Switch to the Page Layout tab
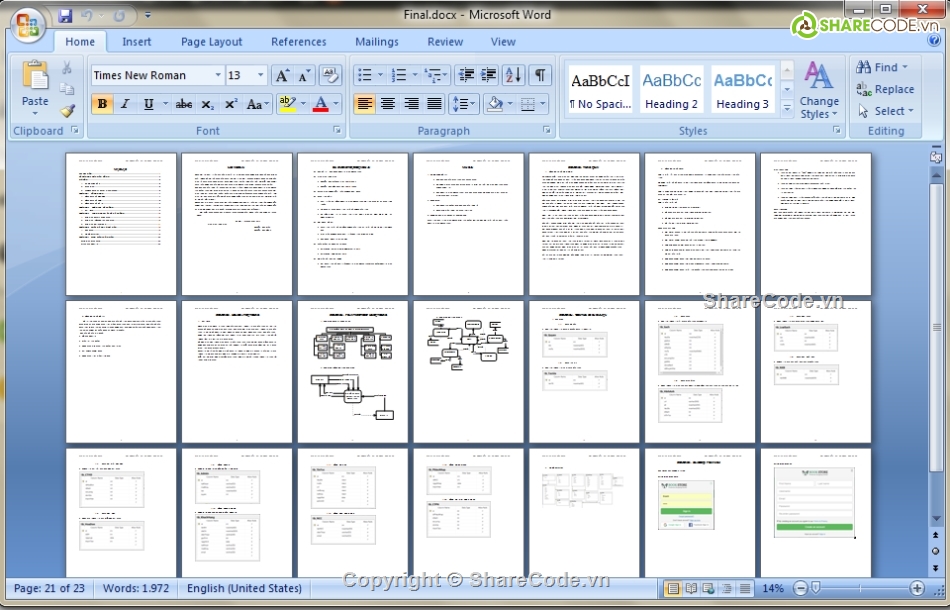Image resolution: width=950 pixels, height=610 pixels. 211,42
